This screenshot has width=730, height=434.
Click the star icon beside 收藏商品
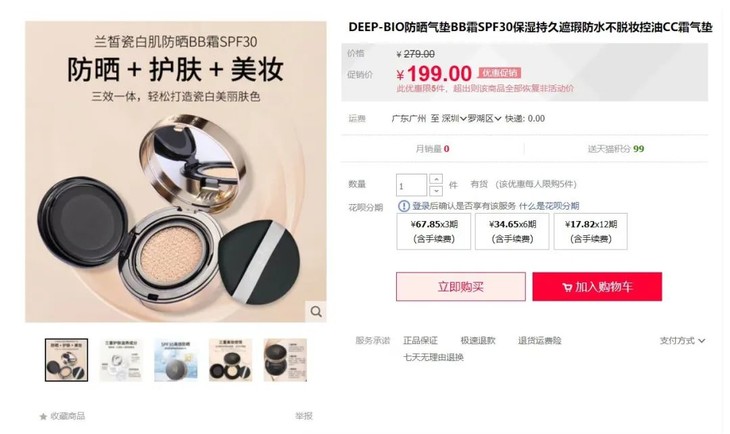point(43,416)
